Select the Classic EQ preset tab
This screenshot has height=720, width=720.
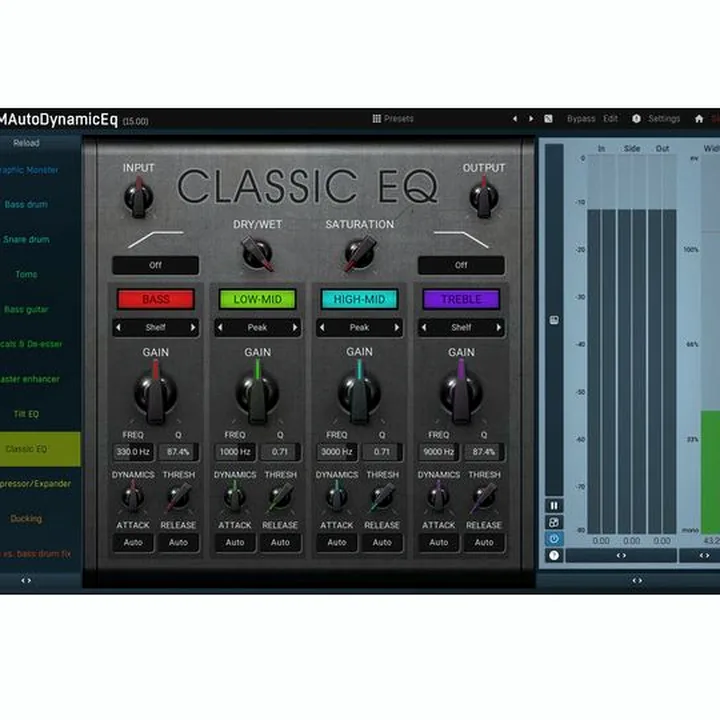click(40, 449)
